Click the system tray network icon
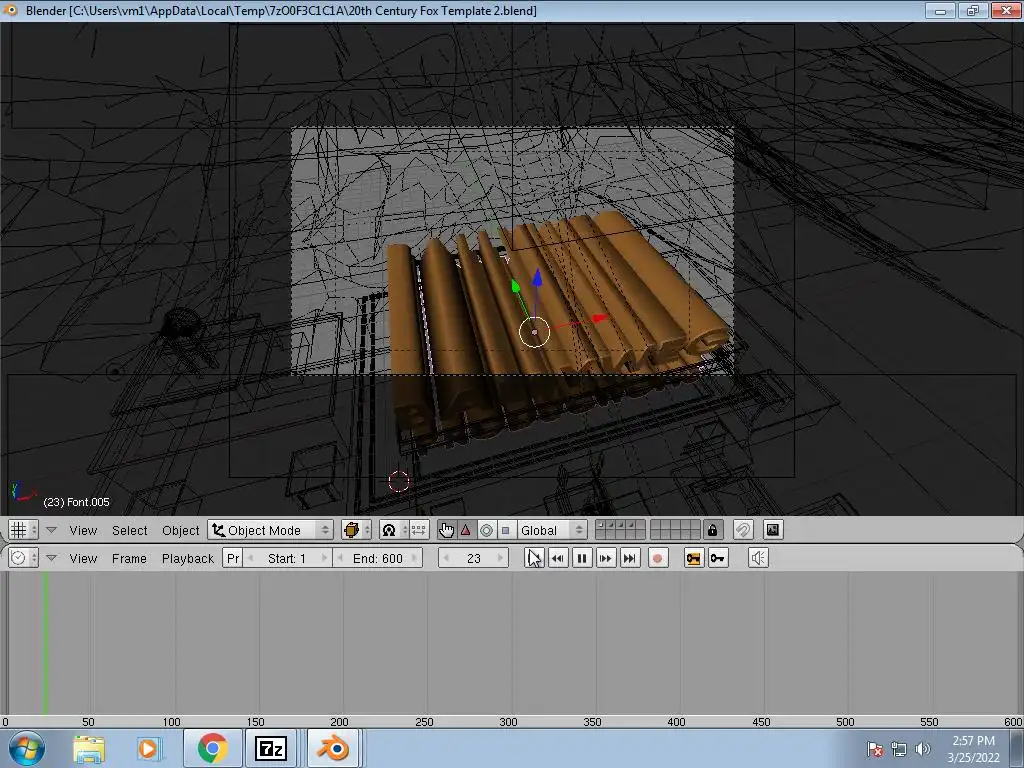 coord(899,749)
